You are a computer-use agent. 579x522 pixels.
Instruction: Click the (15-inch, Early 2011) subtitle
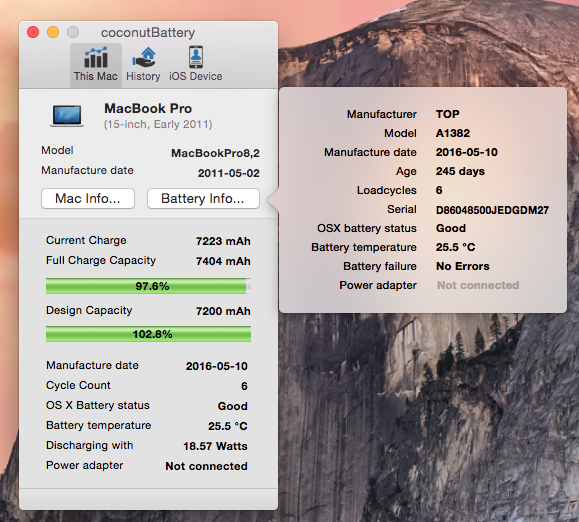point(158,124)
